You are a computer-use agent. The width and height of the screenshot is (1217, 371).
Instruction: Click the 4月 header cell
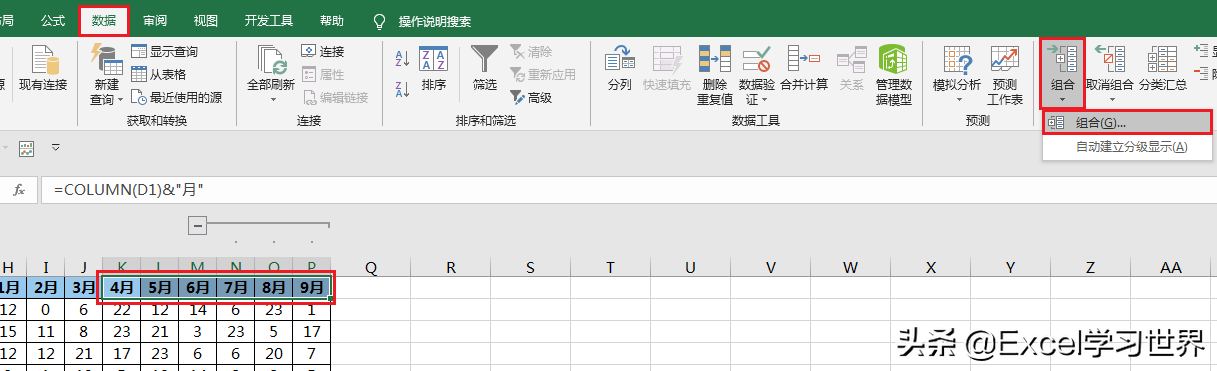121,288
